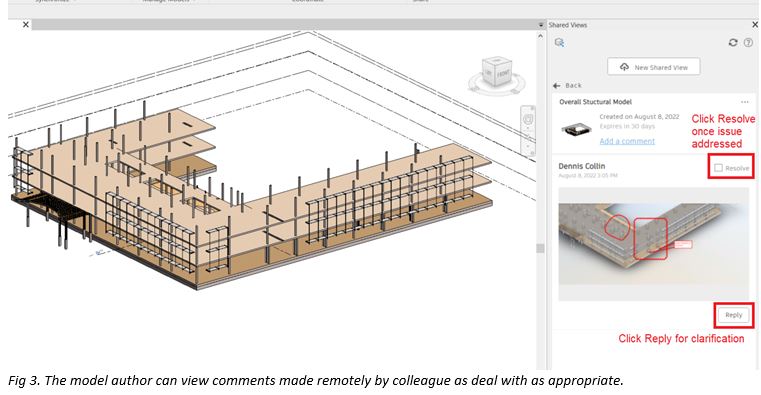Open Dennis Collin's markup comment image
The image size is (761, 395).
pos(653,244)
